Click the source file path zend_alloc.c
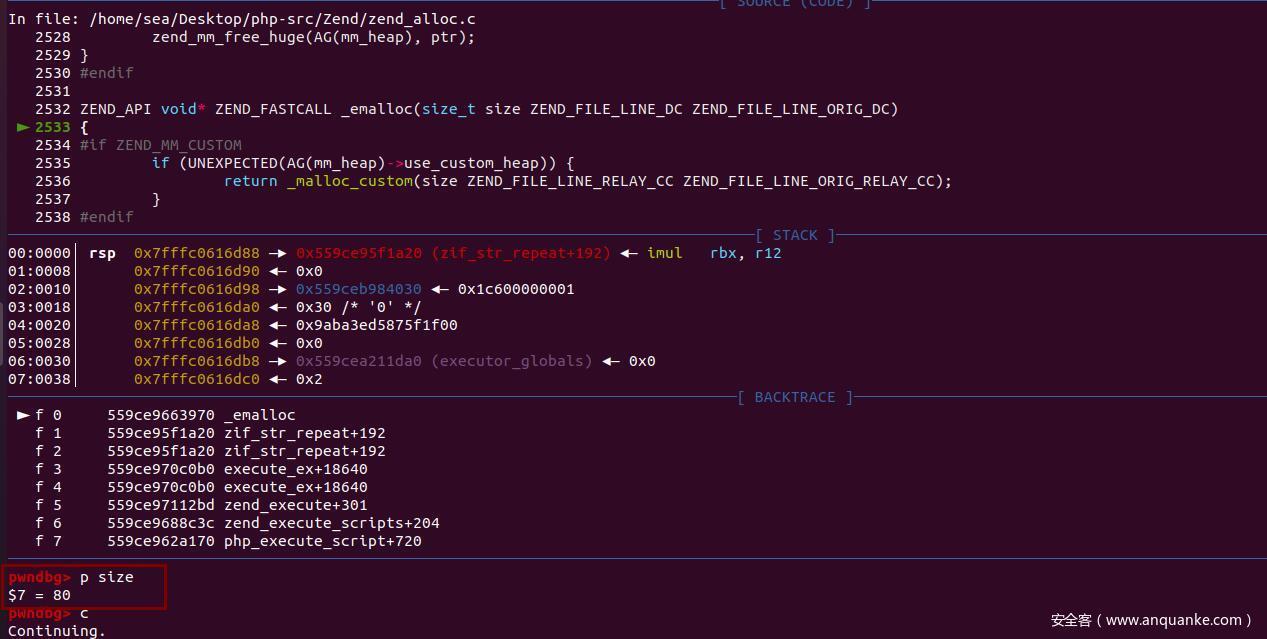Screen dimensions: 1267x639 (284, 19)
